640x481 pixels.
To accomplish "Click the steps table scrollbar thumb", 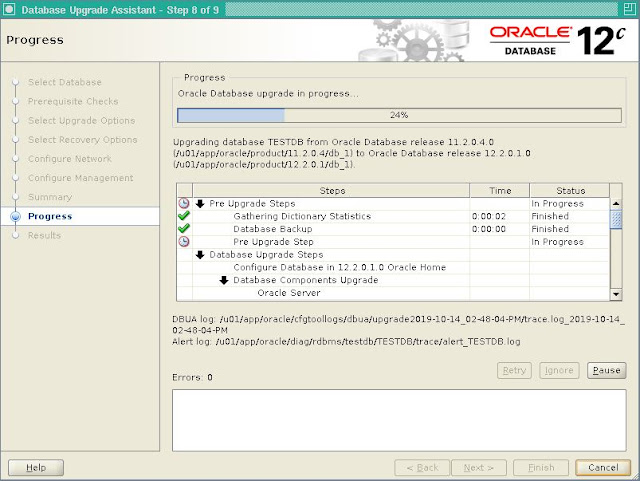I will [616, 219].
